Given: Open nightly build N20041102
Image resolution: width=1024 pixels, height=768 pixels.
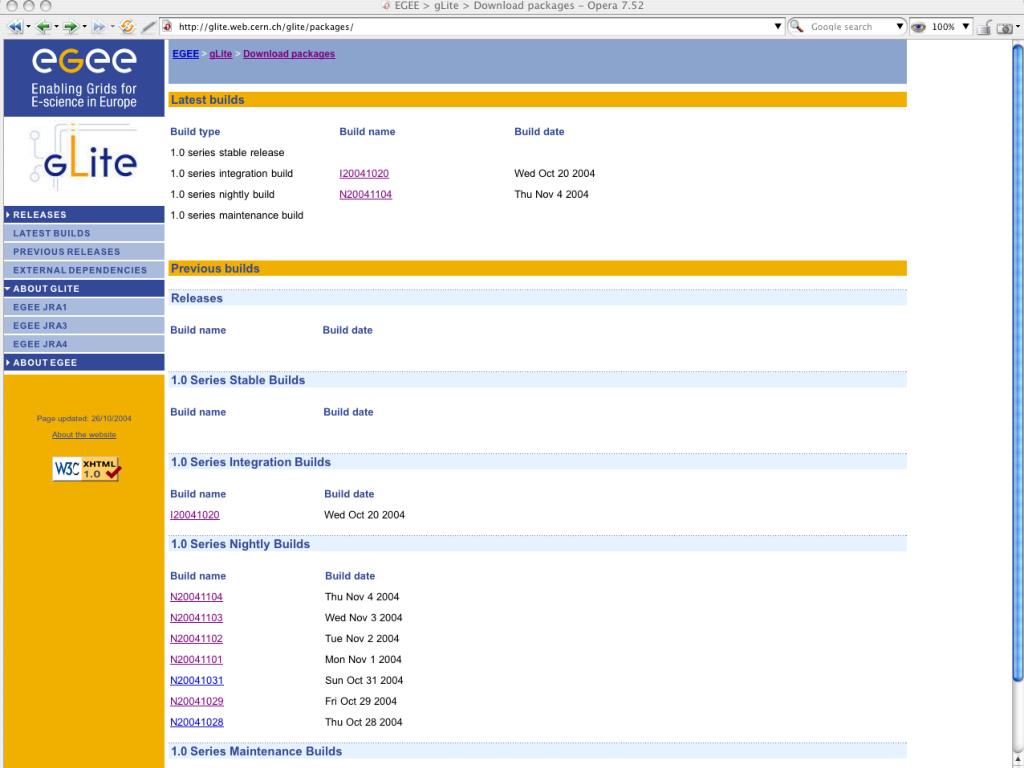Looking at the screenshot, I should (x=196, y=639).
